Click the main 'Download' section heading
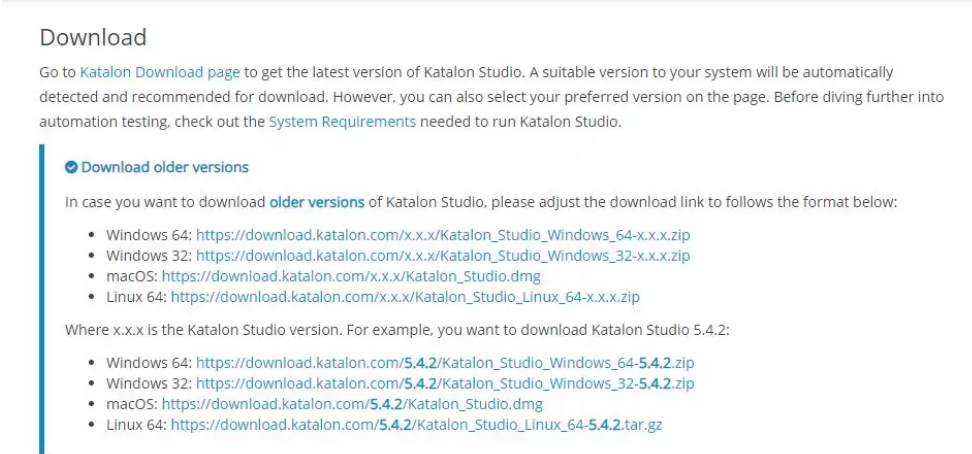This screenshot has width=972, height=454. point(93,38)
